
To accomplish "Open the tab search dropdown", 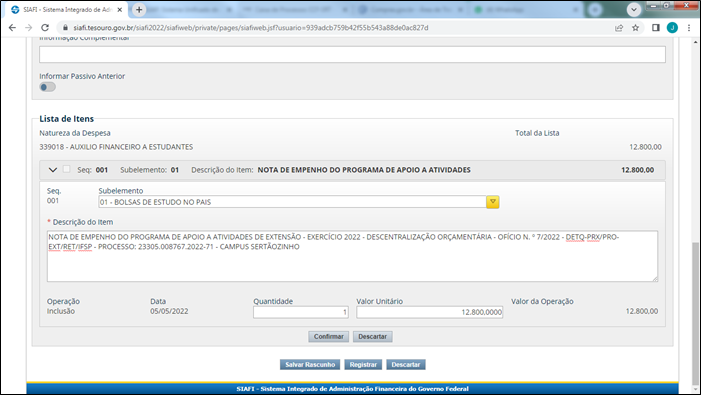I will [633, 9].
